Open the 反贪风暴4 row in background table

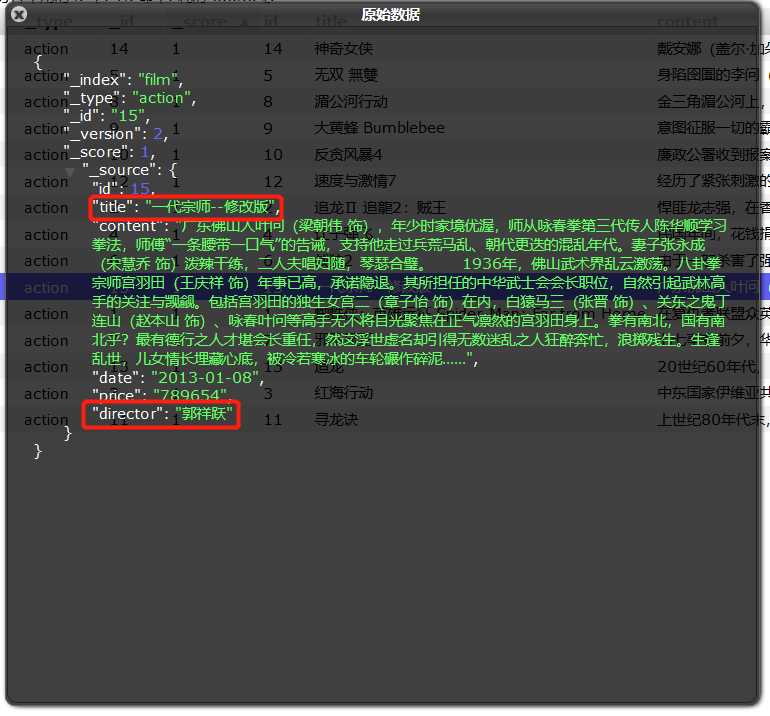coord(348,155)
